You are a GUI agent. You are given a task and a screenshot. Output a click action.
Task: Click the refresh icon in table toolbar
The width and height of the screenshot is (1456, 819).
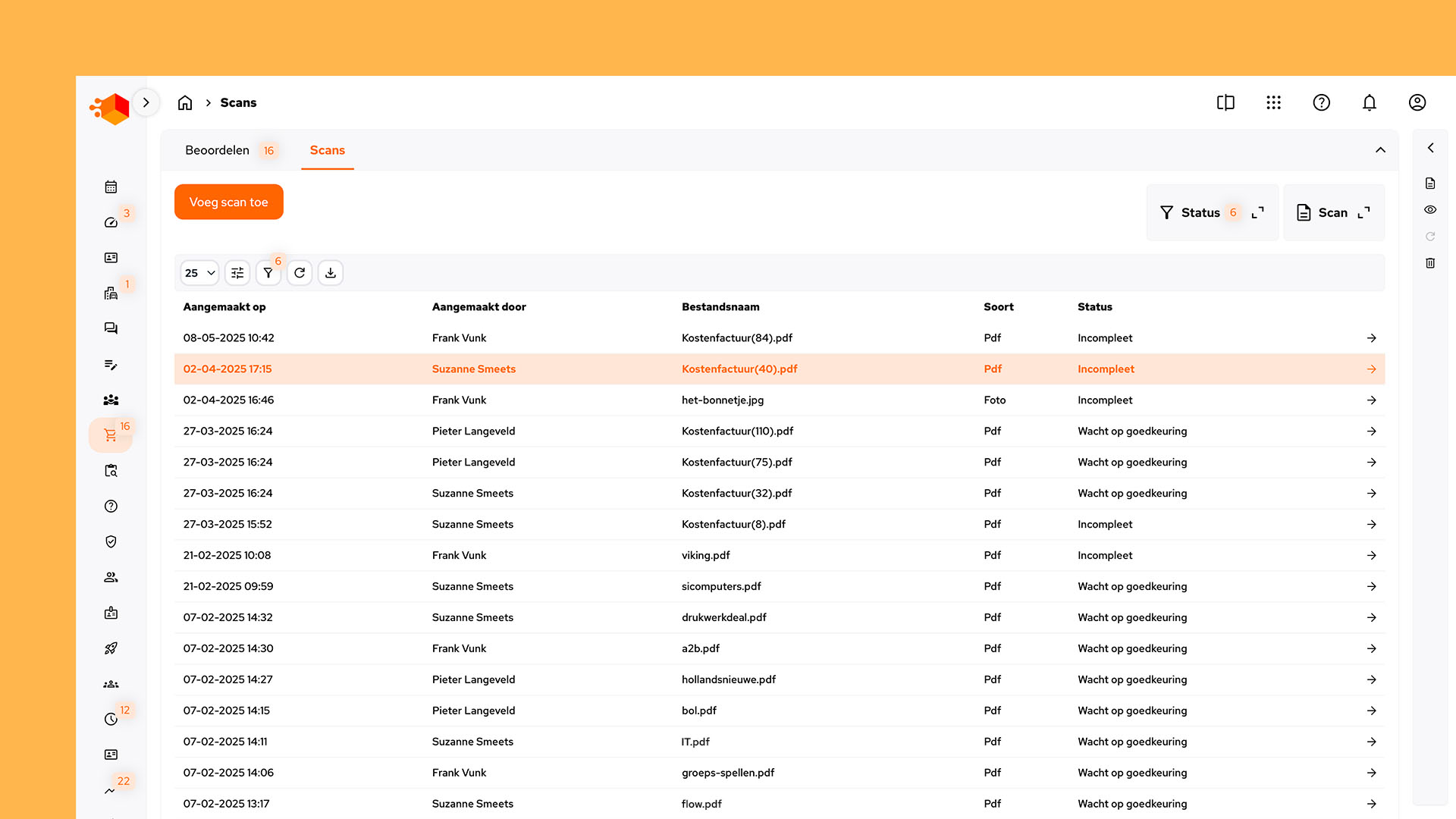[300, 273]
